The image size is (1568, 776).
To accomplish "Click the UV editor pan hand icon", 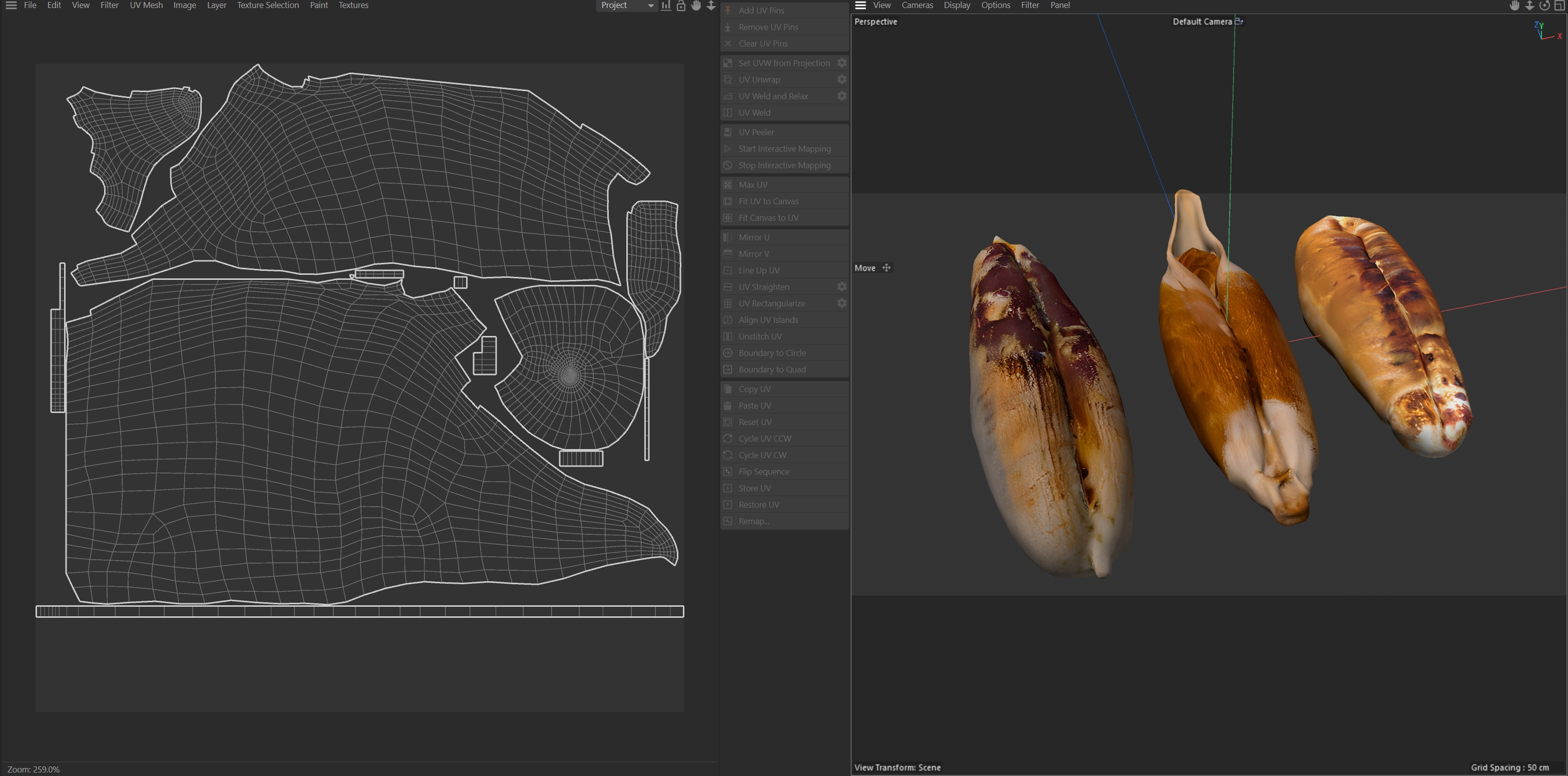I will click(696, 6).
